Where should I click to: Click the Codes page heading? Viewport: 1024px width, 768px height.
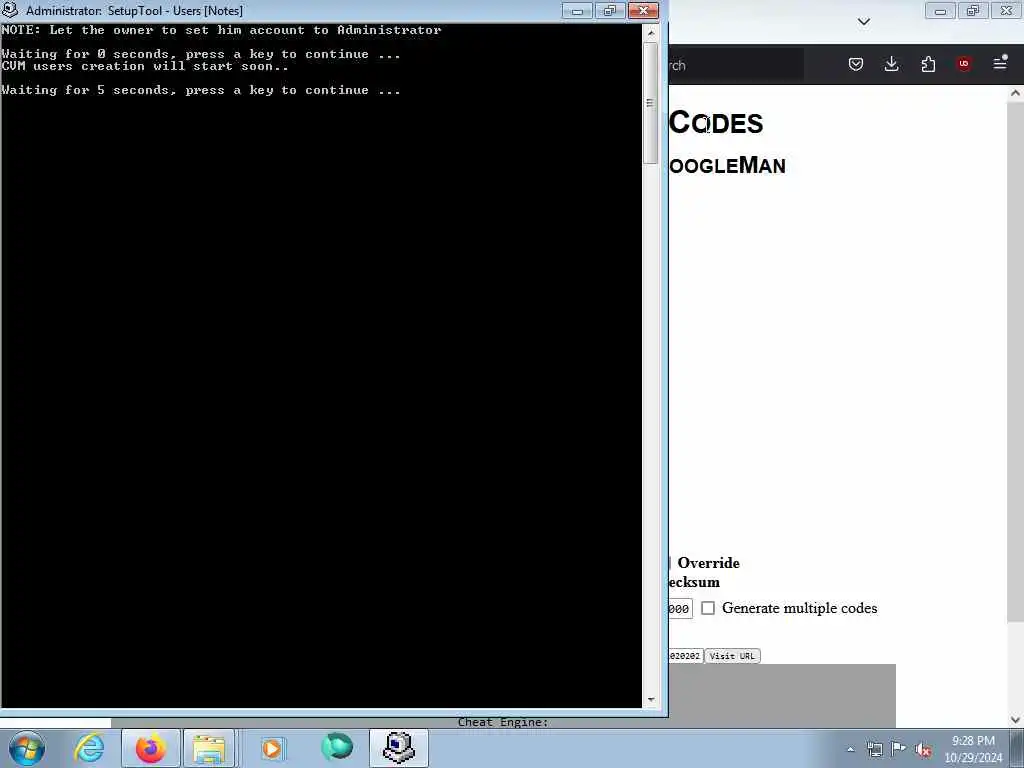(716, 123)
